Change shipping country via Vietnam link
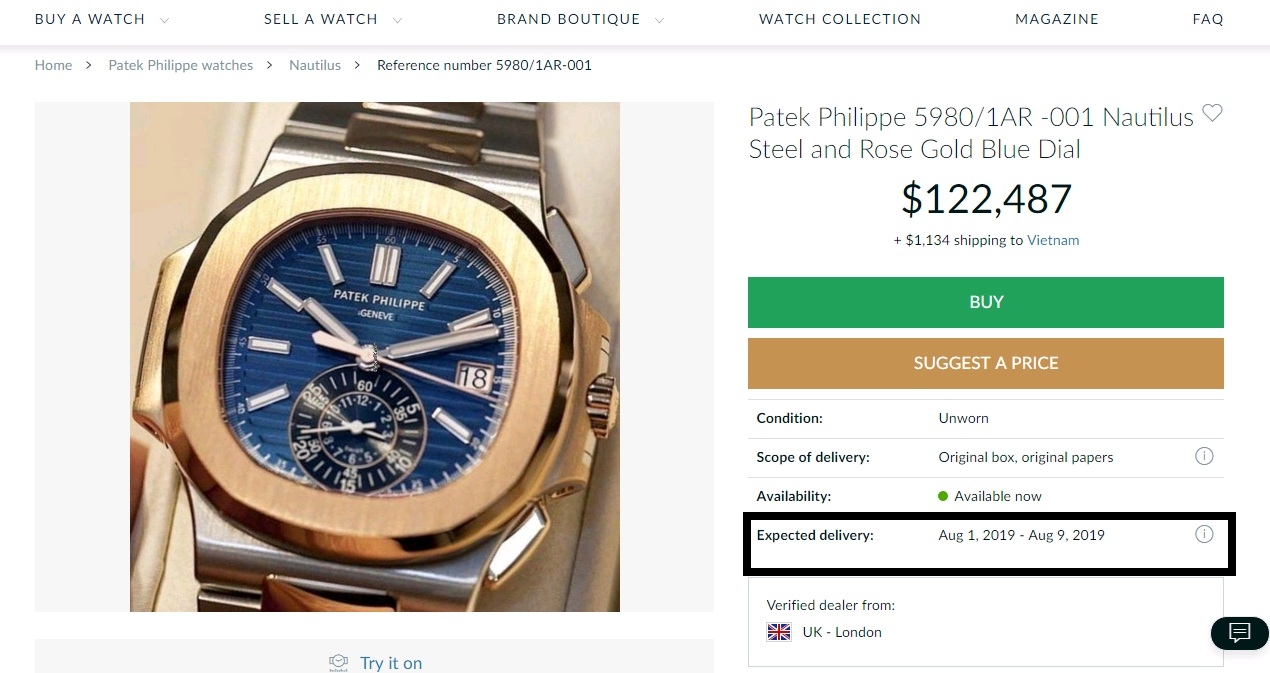Viewport: 1270px width, 673px height. (x=1053, y=240)
